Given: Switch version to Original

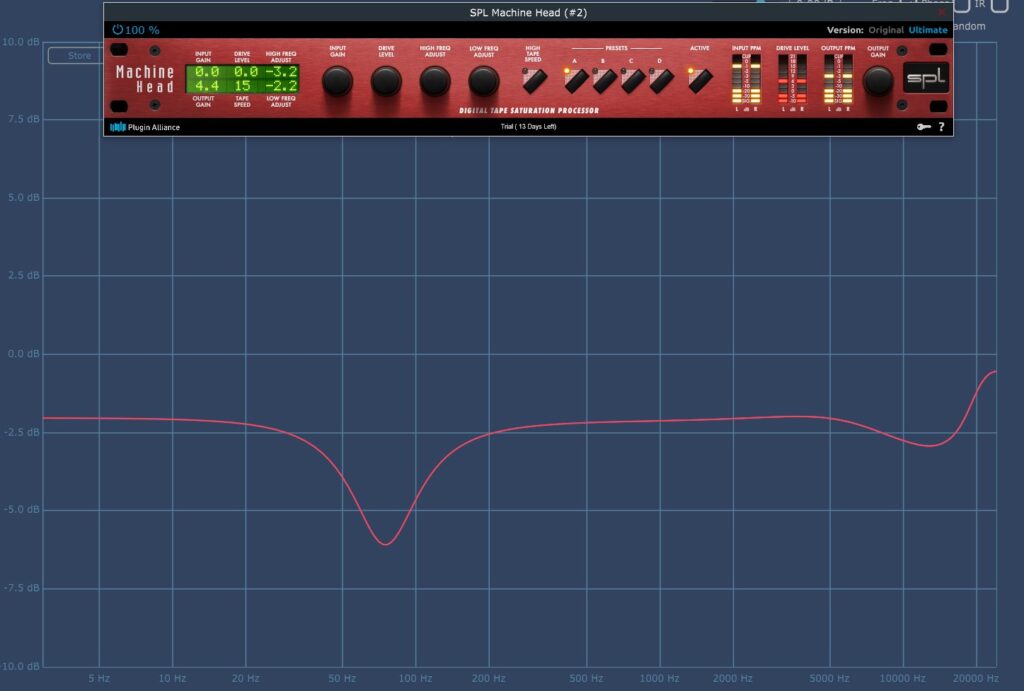Looking at the screenshot, I should coord(886,30).
